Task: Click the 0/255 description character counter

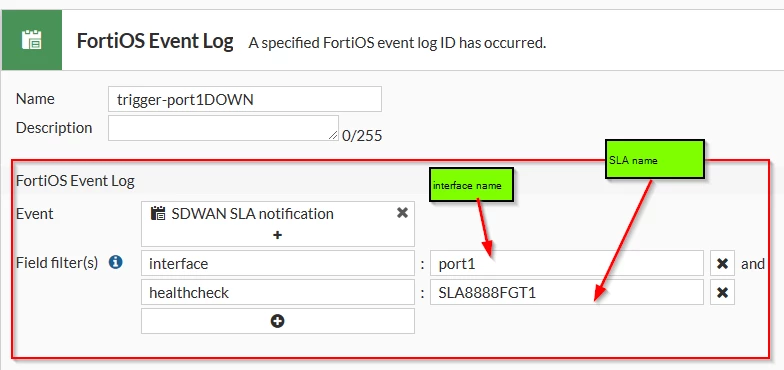Action: tap(362, 136)
